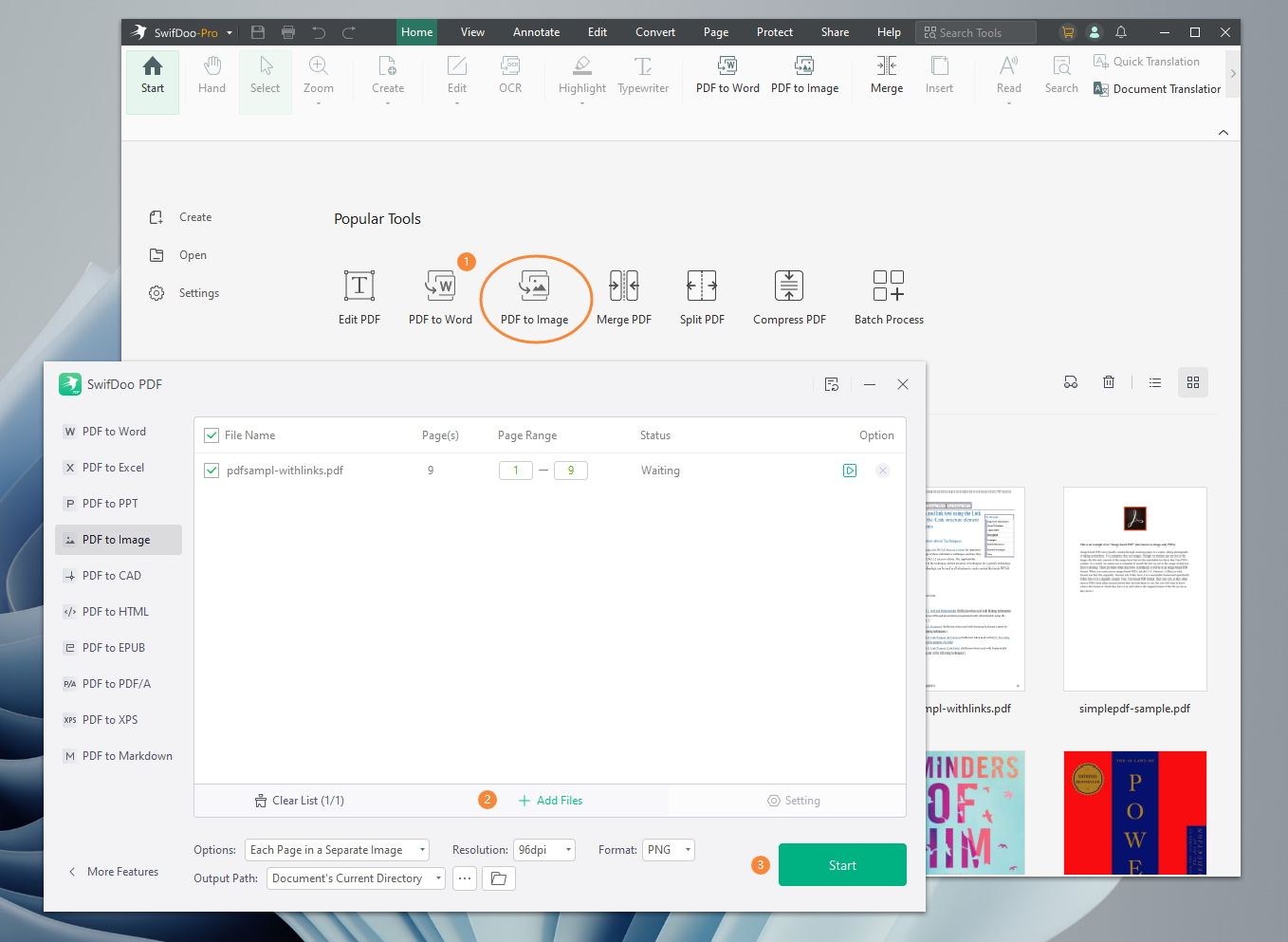Open Compress PDF from Popular Tools
Viewport: 1288px width, 942px height.
[789, 298]
